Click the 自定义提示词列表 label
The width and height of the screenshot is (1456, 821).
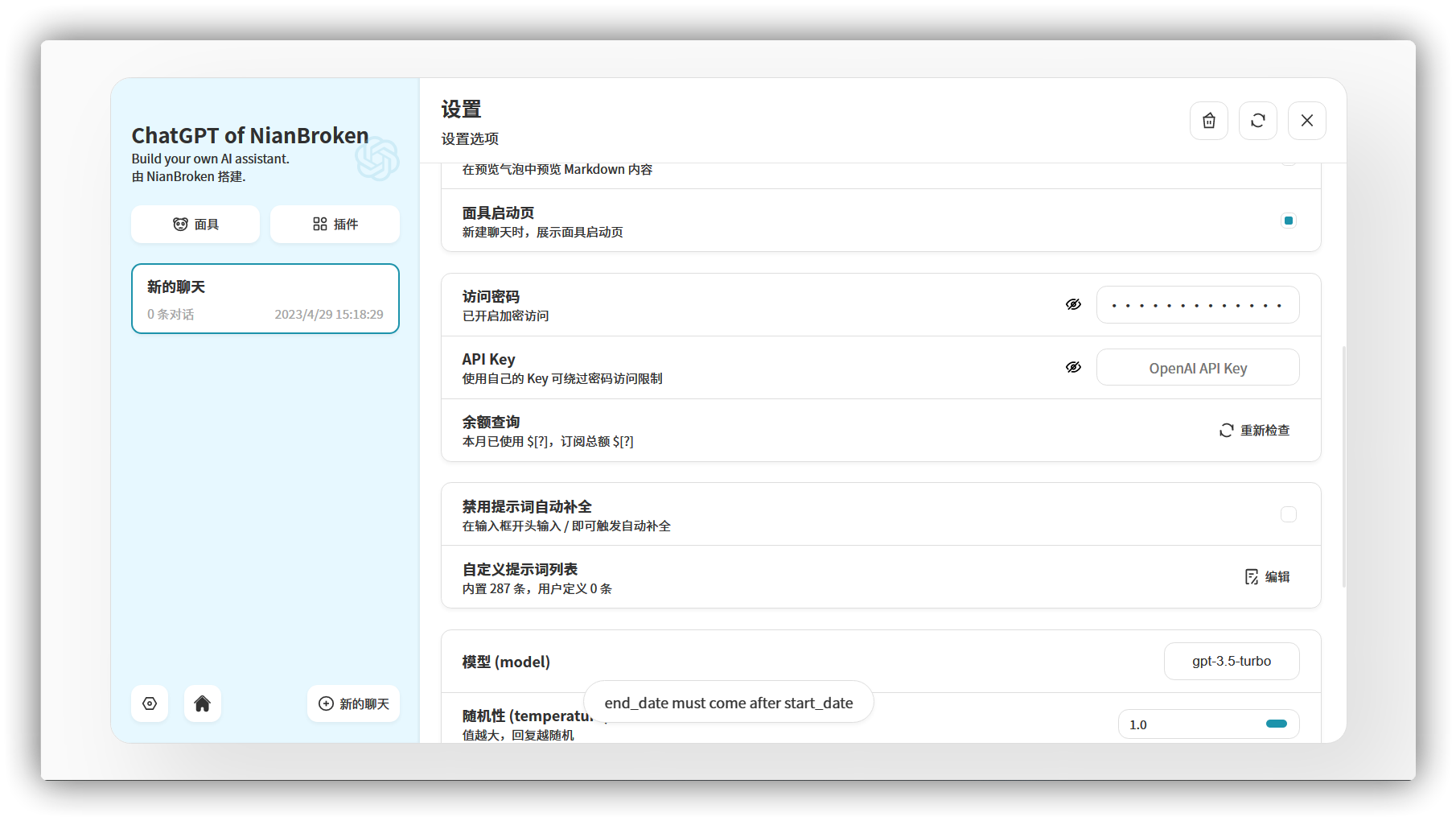(520, 569)
